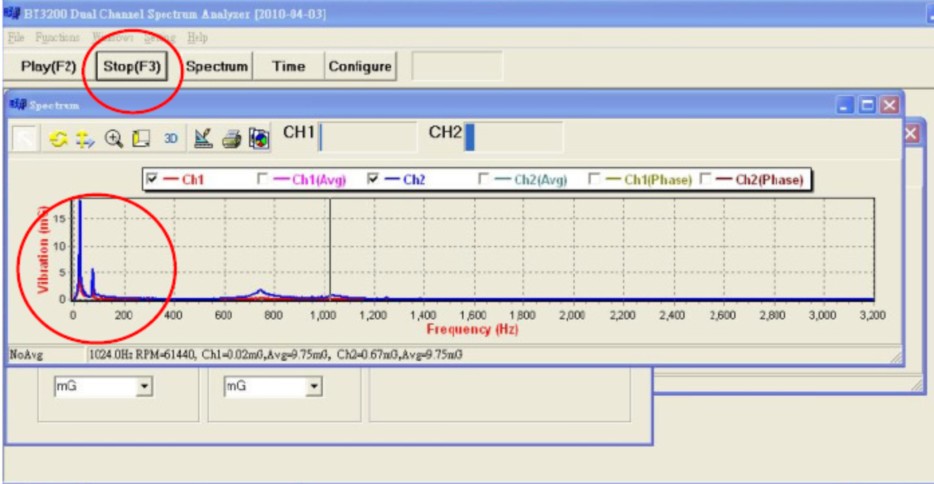Click the Spectrum window title icon

18,105
